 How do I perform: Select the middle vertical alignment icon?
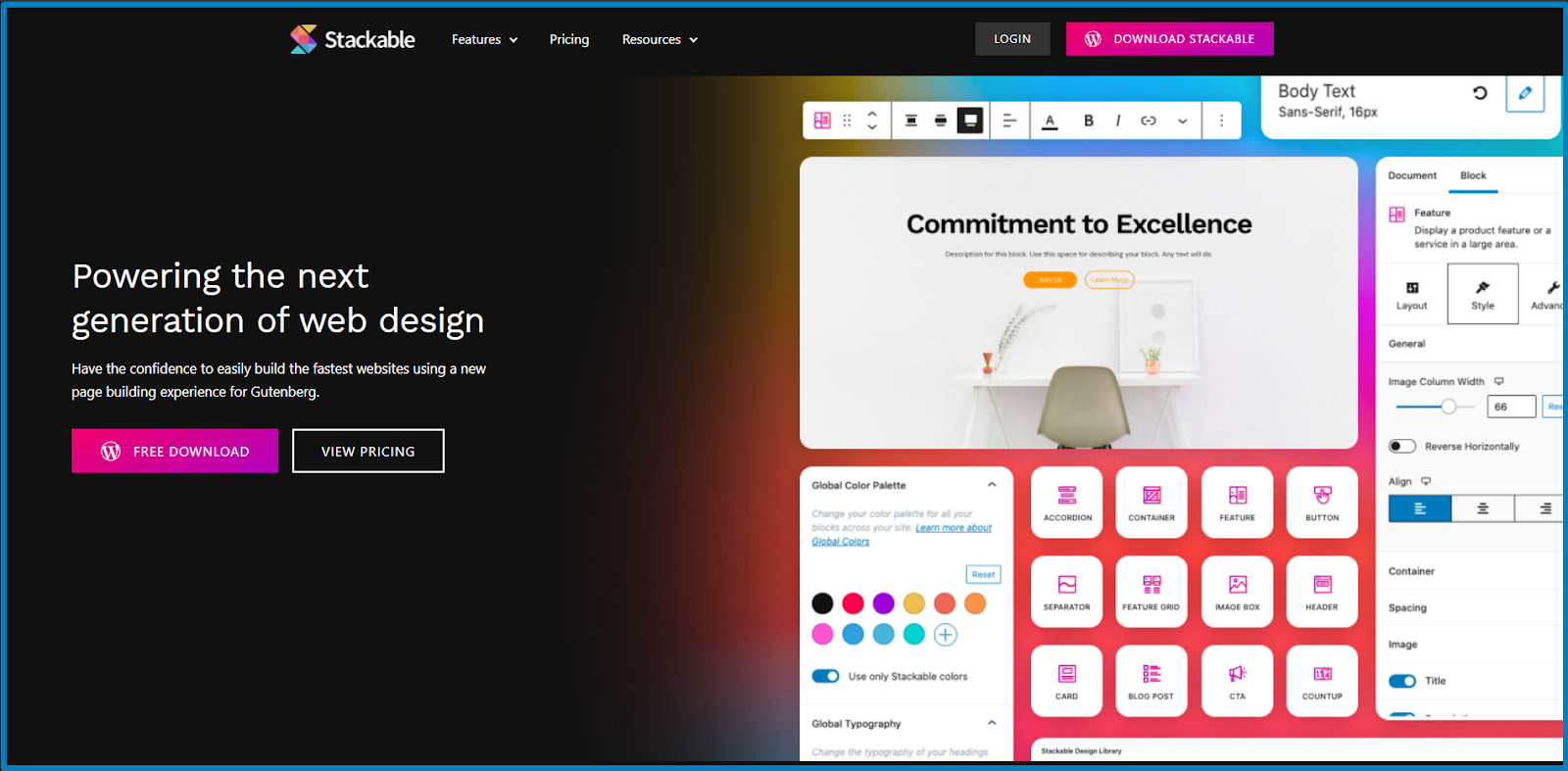[941, 120]
